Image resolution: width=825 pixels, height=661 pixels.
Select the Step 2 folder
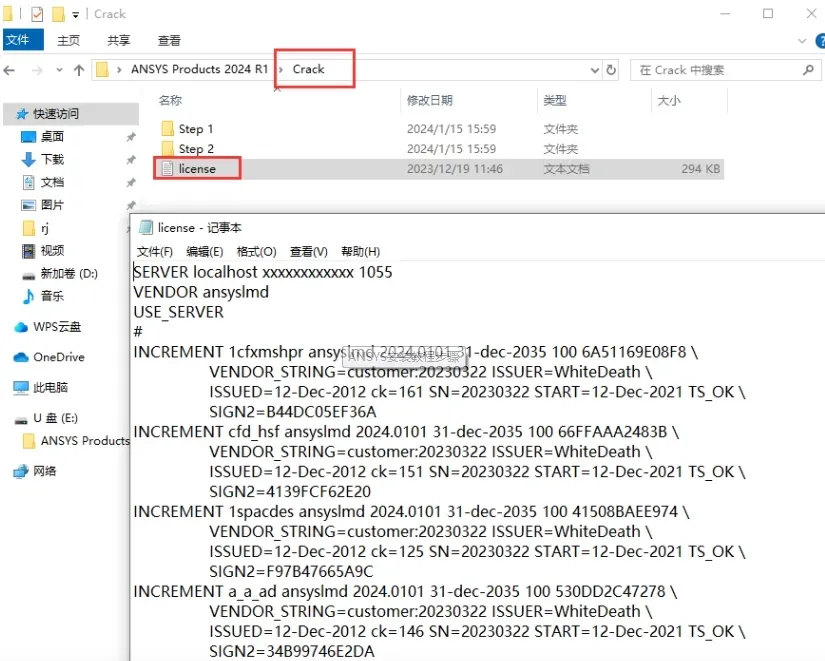click(x=196, y=149)
